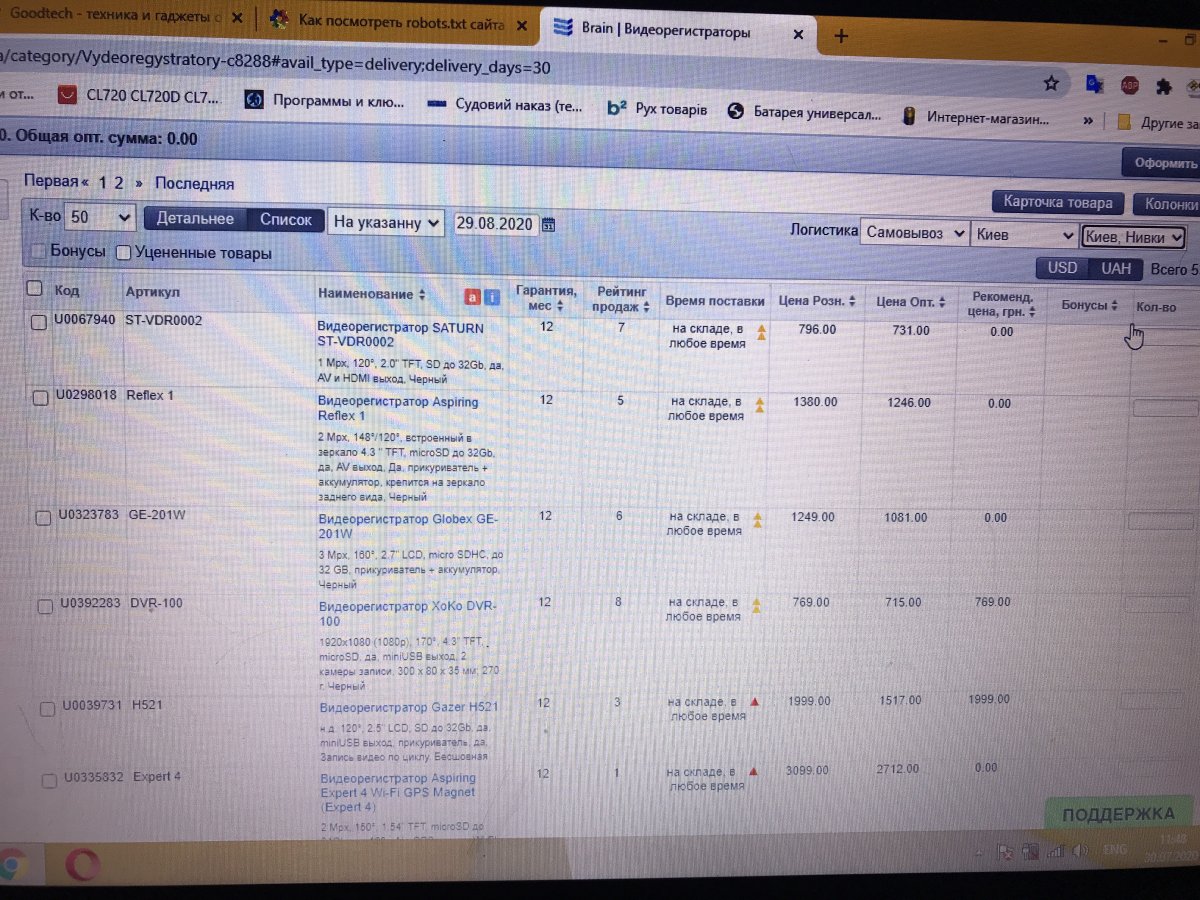Open the К-во 50 items dropdown
Viewport: 1200px width, 900px height.
[x=99, y=217]
